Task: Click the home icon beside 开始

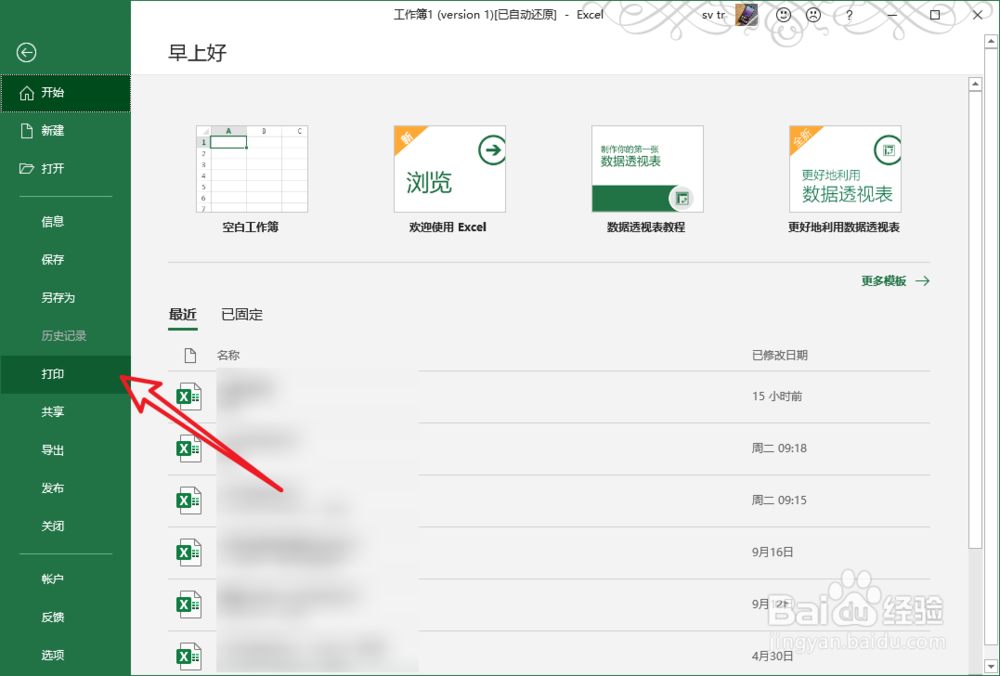Action: [27, 93]
